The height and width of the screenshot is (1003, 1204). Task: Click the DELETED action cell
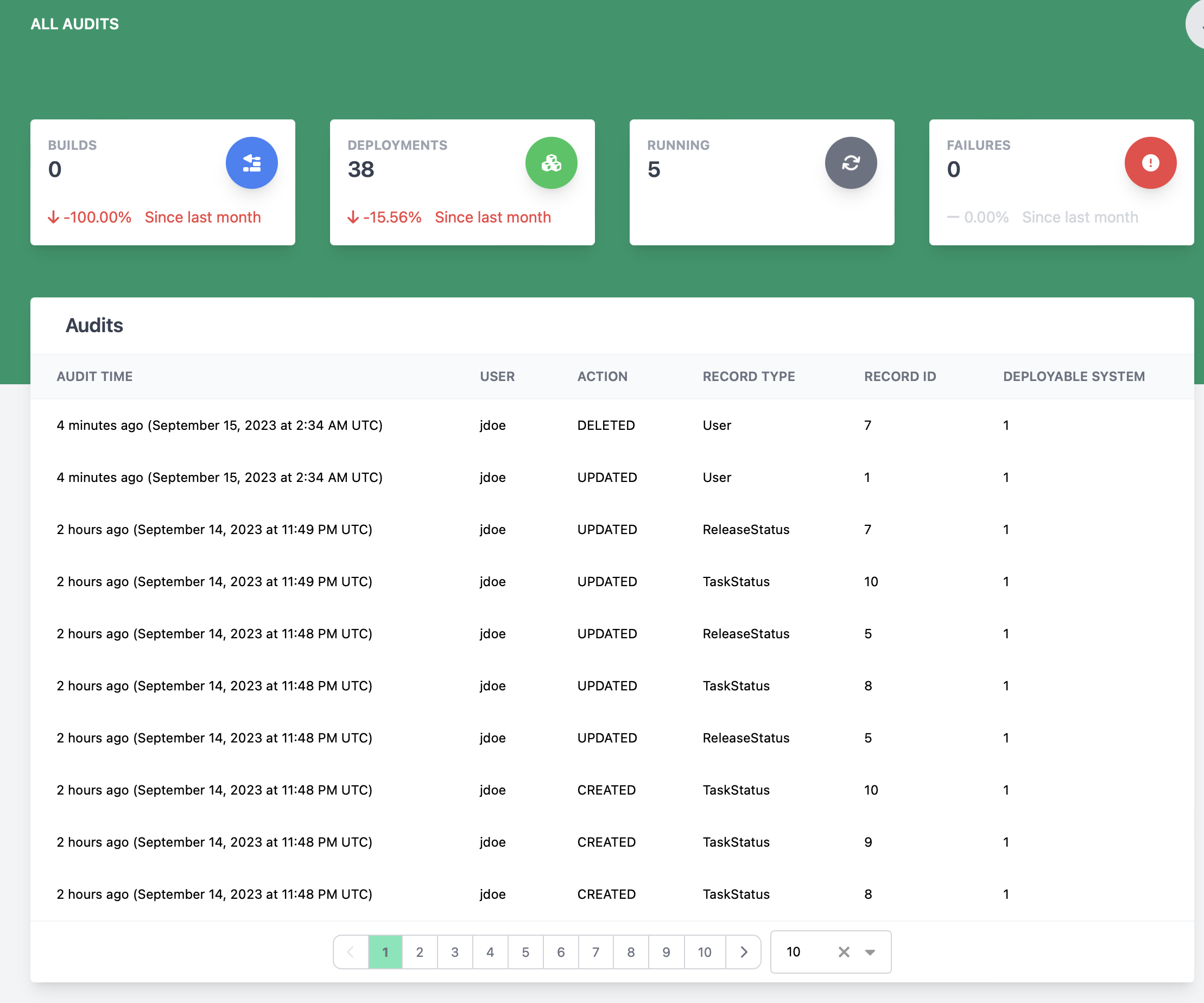606,426
